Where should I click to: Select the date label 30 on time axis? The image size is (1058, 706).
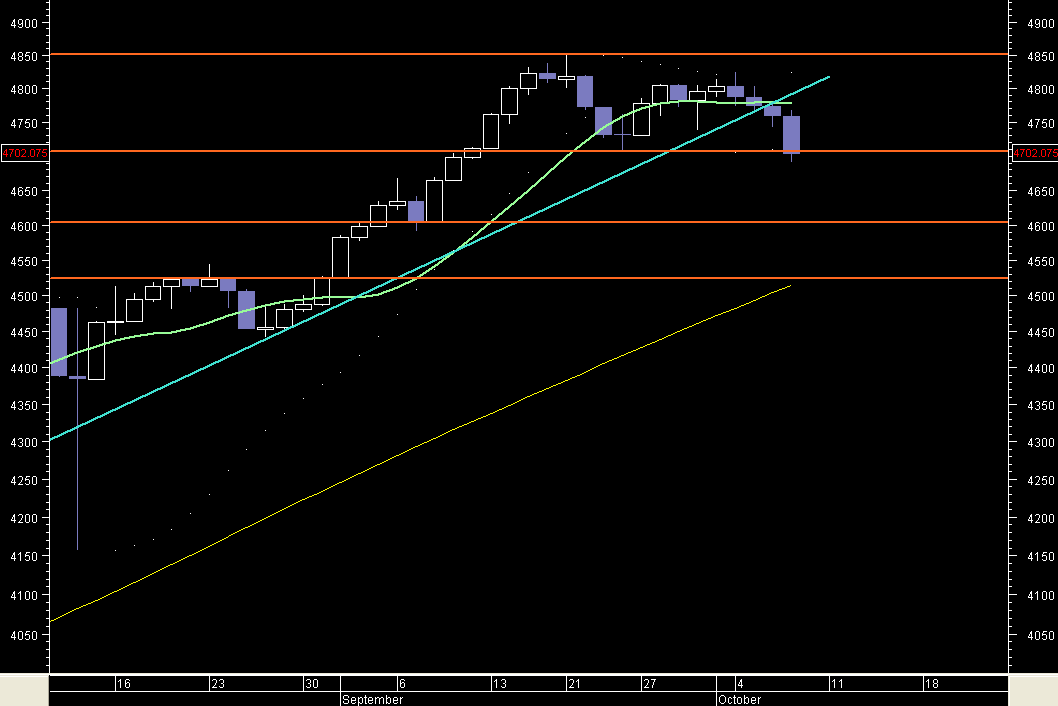[x=312, y=684]
